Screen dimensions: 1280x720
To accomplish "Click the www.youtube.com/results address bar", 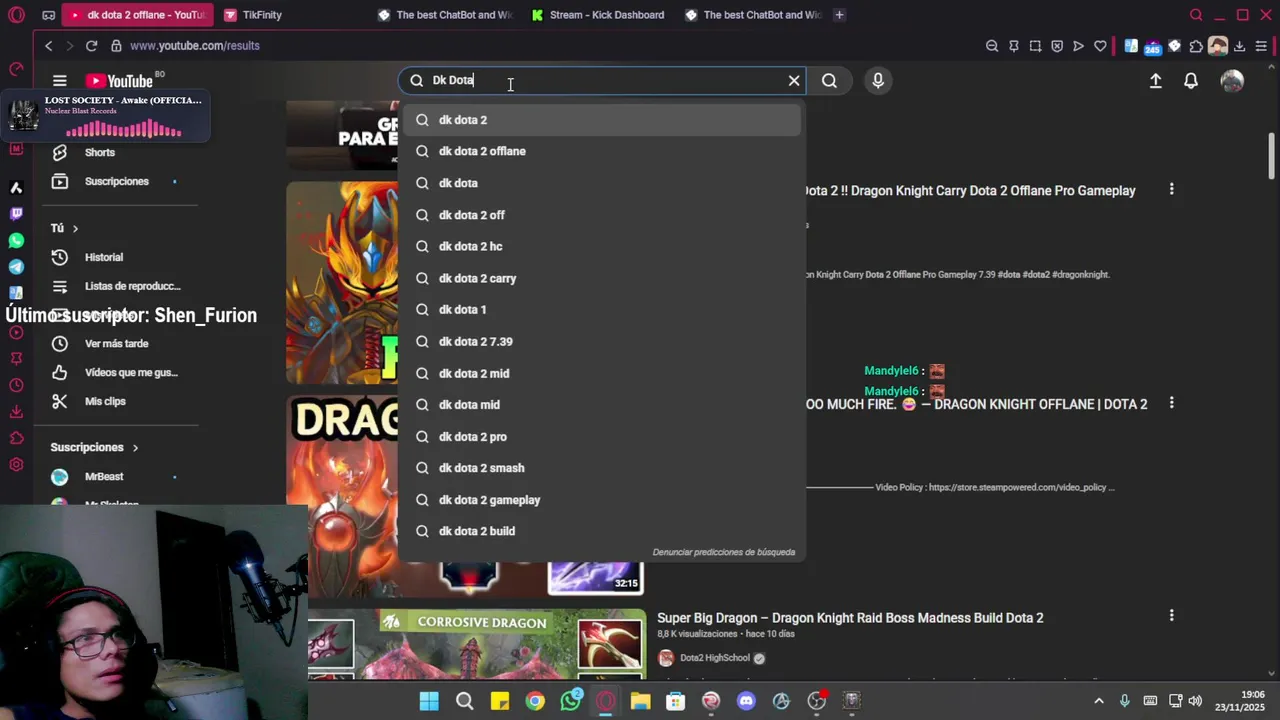I will 194,46.
